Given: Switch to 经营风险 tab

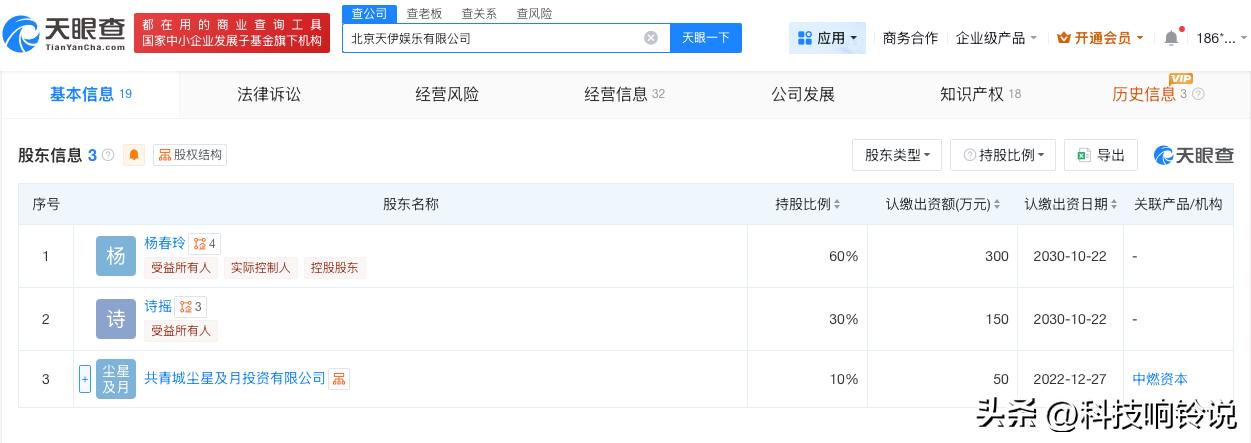Looking at the screenshot, I should [x=447, y=94].
